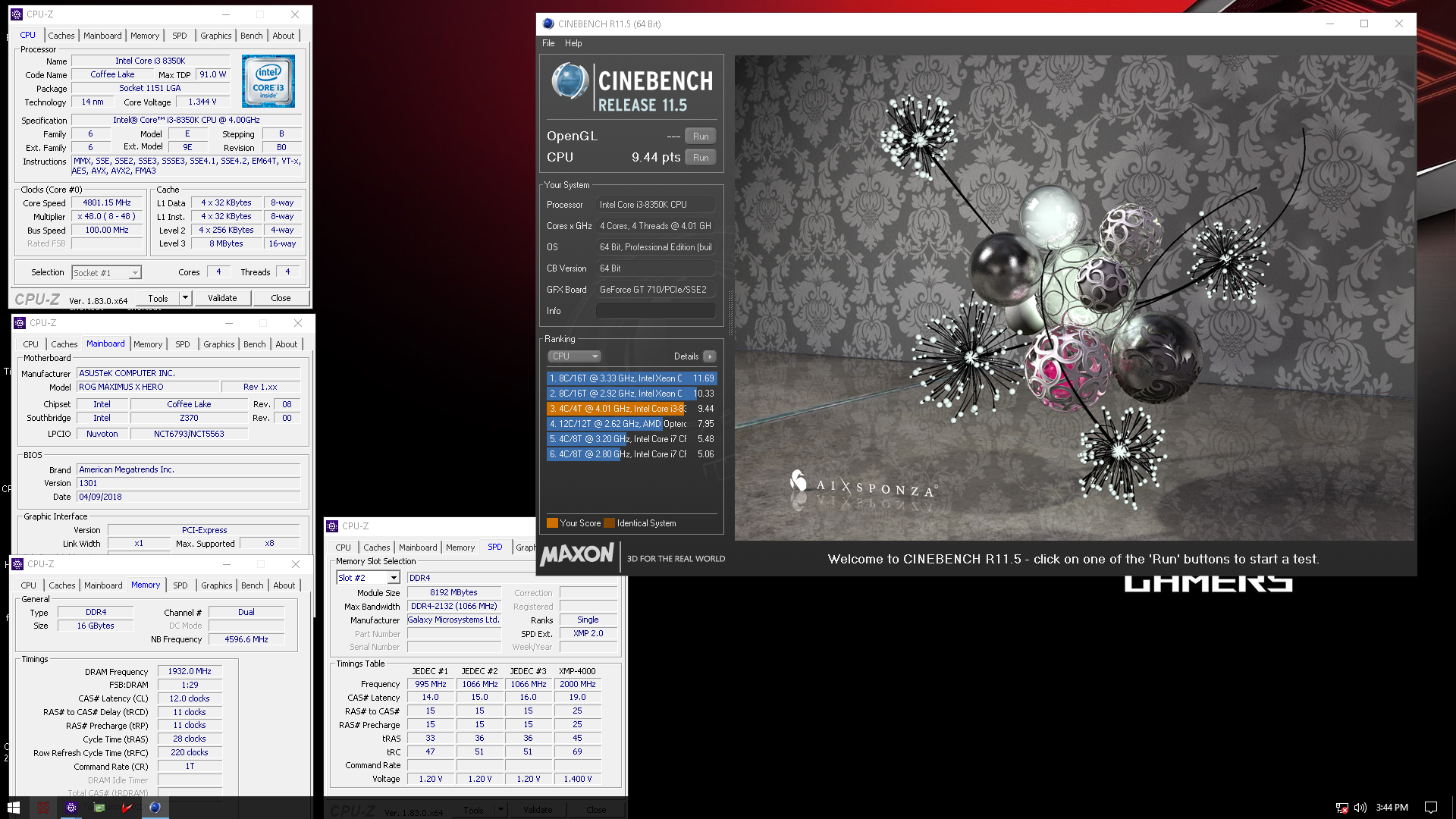Open the red swoosh app on the taskbar
Viewport: 1456px width, 819px height.
[x=127, y=808]
